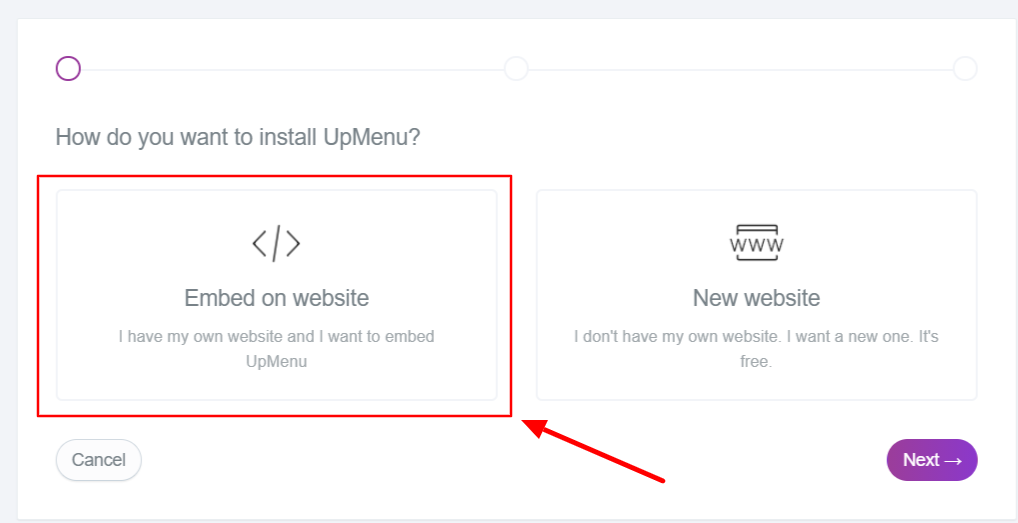This screenshot has width=1018, height=523.
Task: Click the WWW browser window icon
Action: coord(756,243)
